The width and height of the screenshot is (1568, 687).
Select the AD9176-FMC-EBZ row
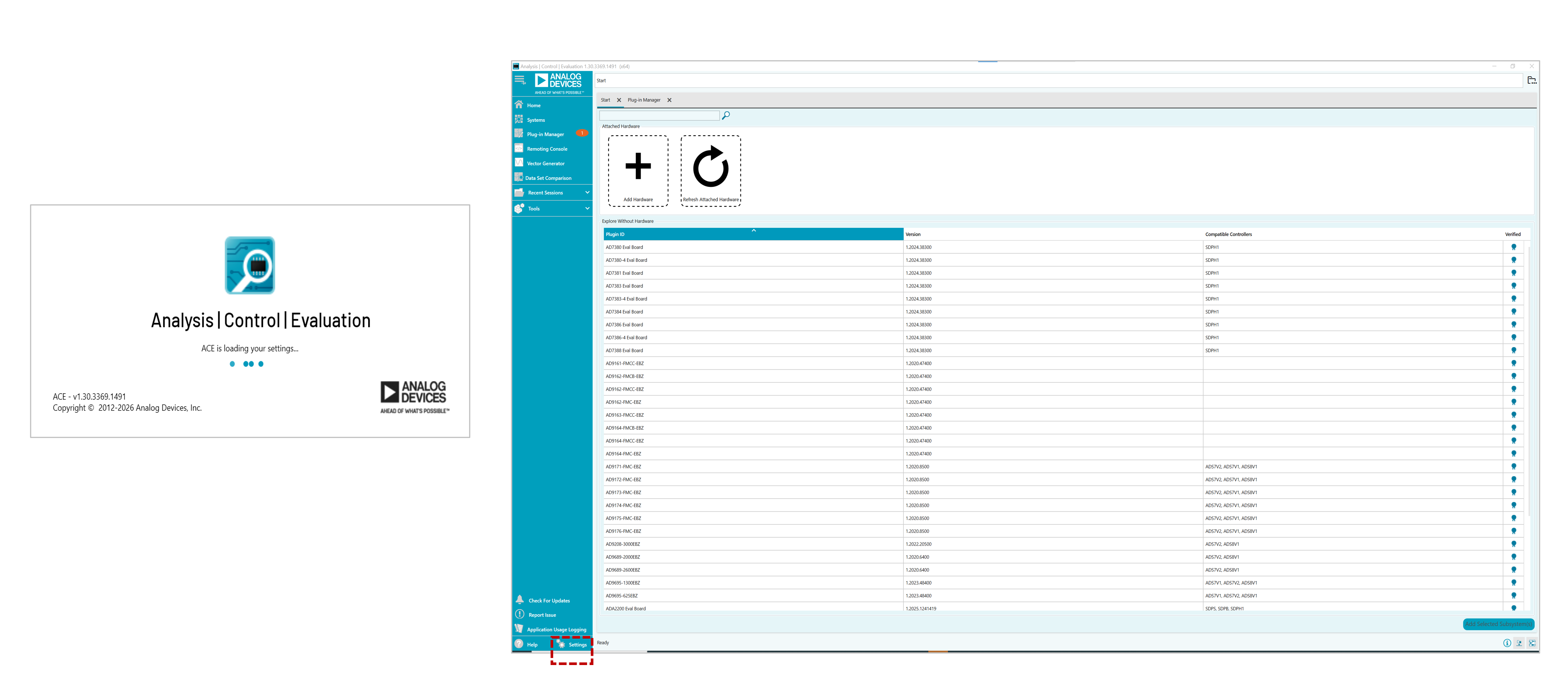pyautogui.click(x=1064, y=531)
